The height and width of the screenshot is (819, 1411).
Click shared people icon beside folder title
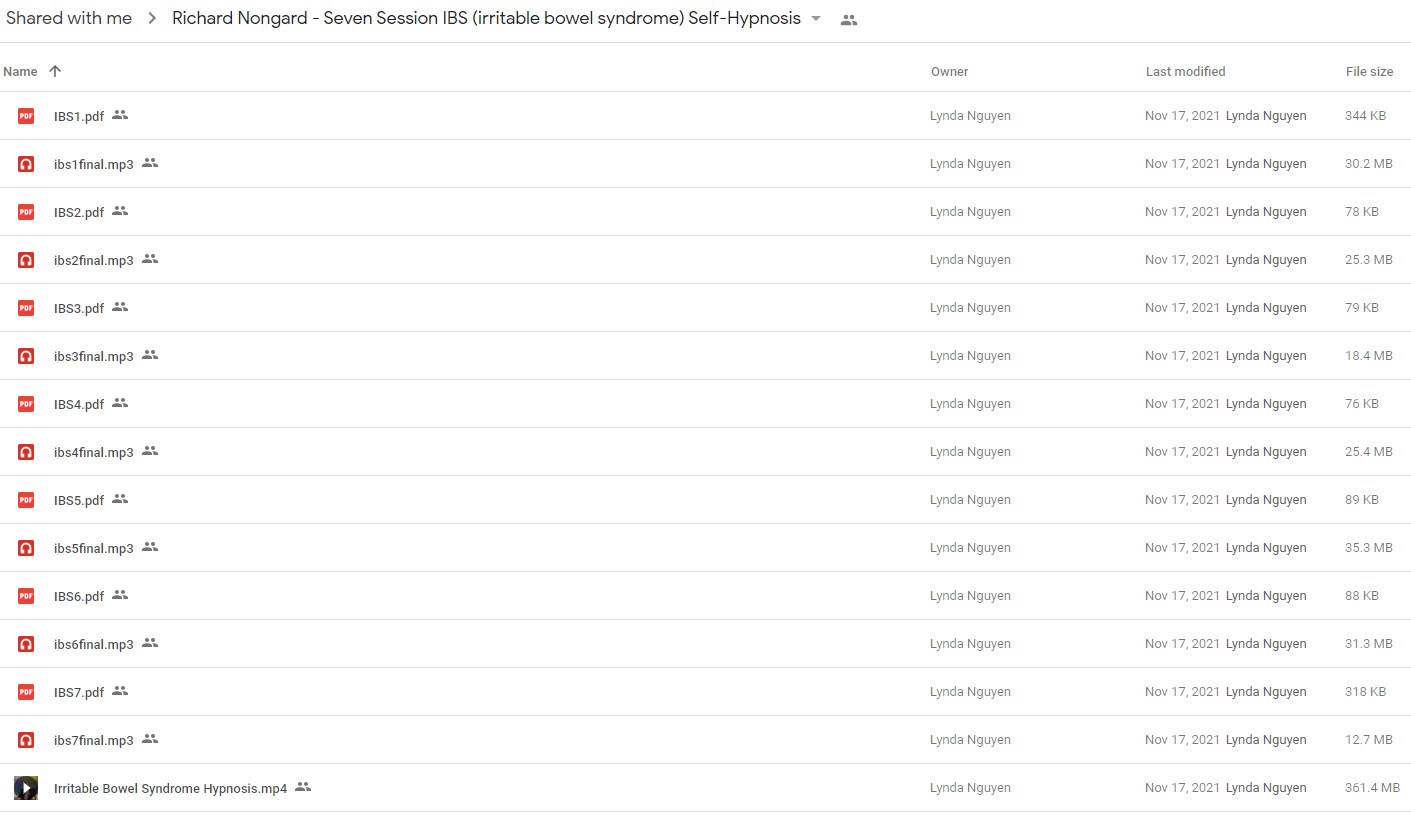(849, 20)
